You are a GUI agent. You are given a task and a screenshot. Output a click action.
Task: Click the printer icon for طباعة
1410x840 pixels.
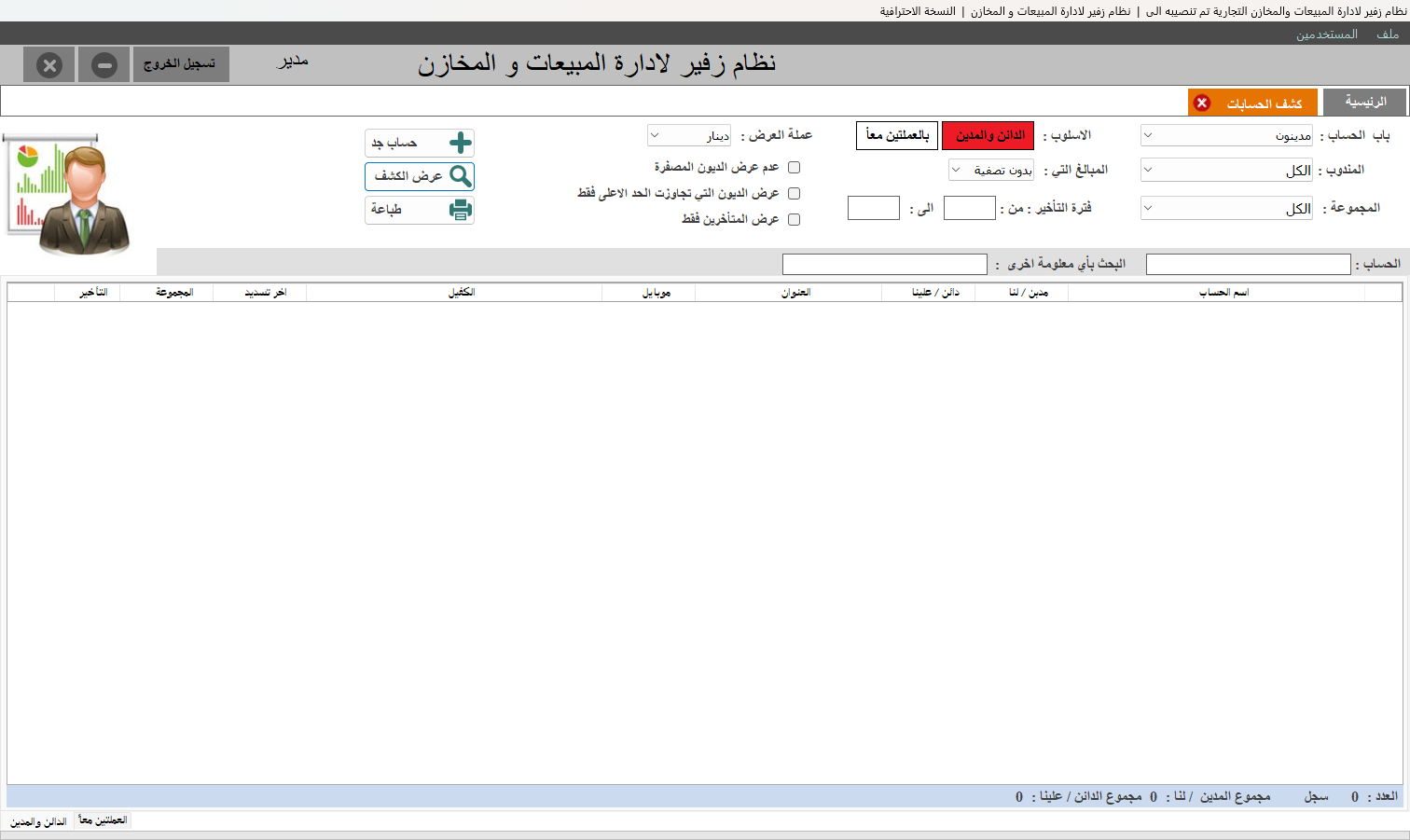pos(460,210)
